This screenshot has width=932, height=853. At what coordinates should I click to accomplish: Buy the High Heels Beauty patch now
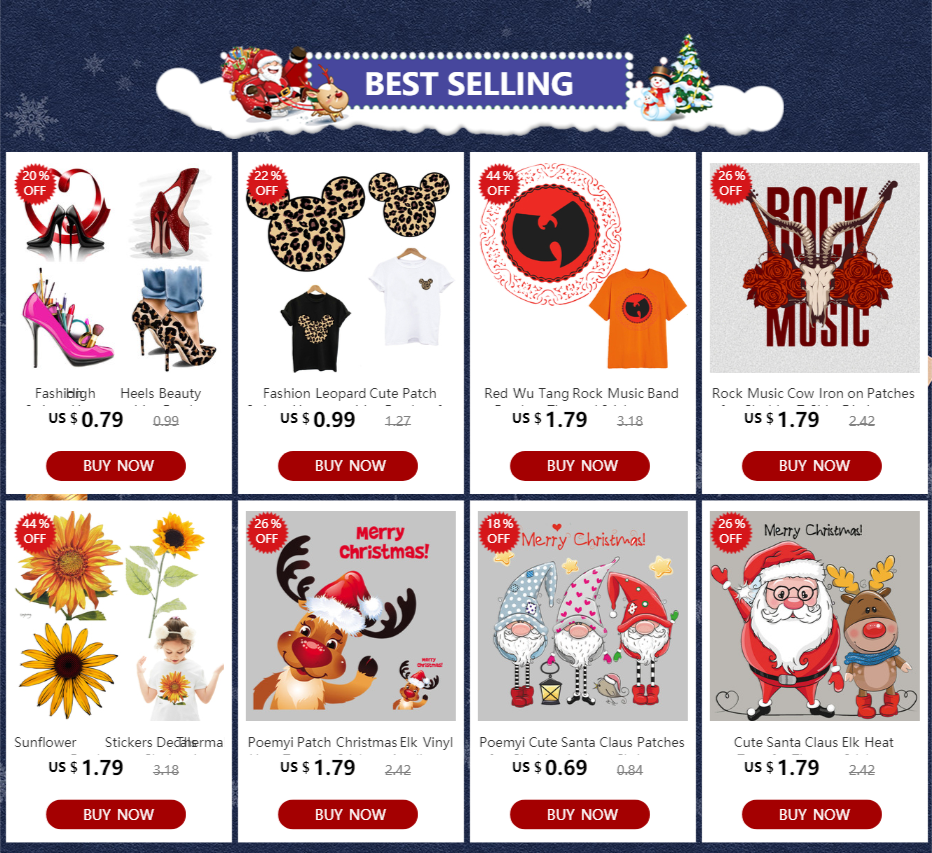116,465
